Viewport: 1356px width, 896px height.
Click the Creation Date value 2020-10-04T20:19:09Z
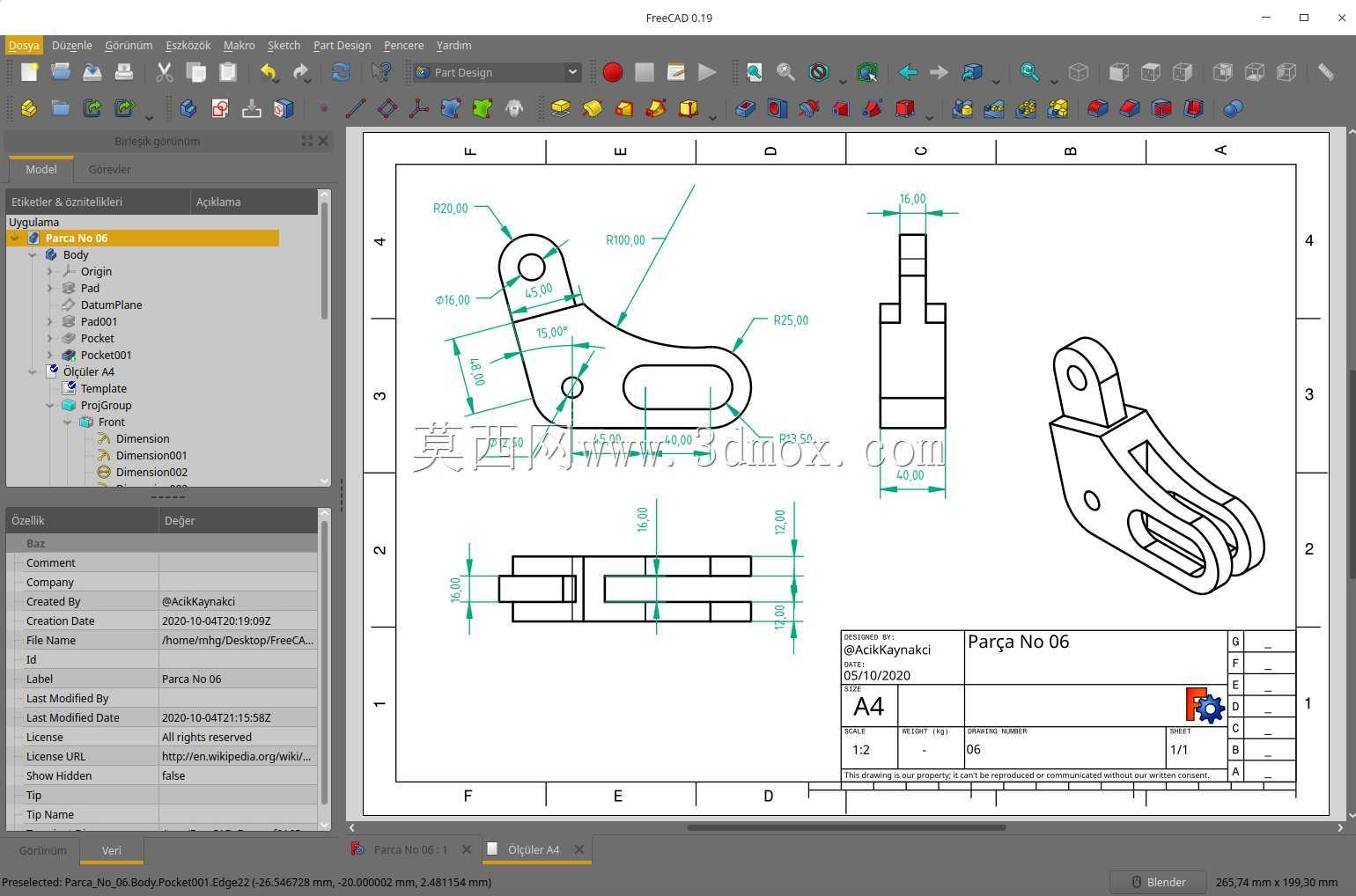tap(238, 621)
